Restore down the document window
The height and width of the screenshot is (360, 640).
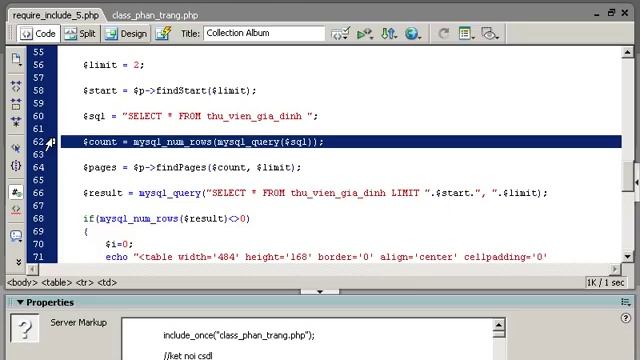[611, 13]
